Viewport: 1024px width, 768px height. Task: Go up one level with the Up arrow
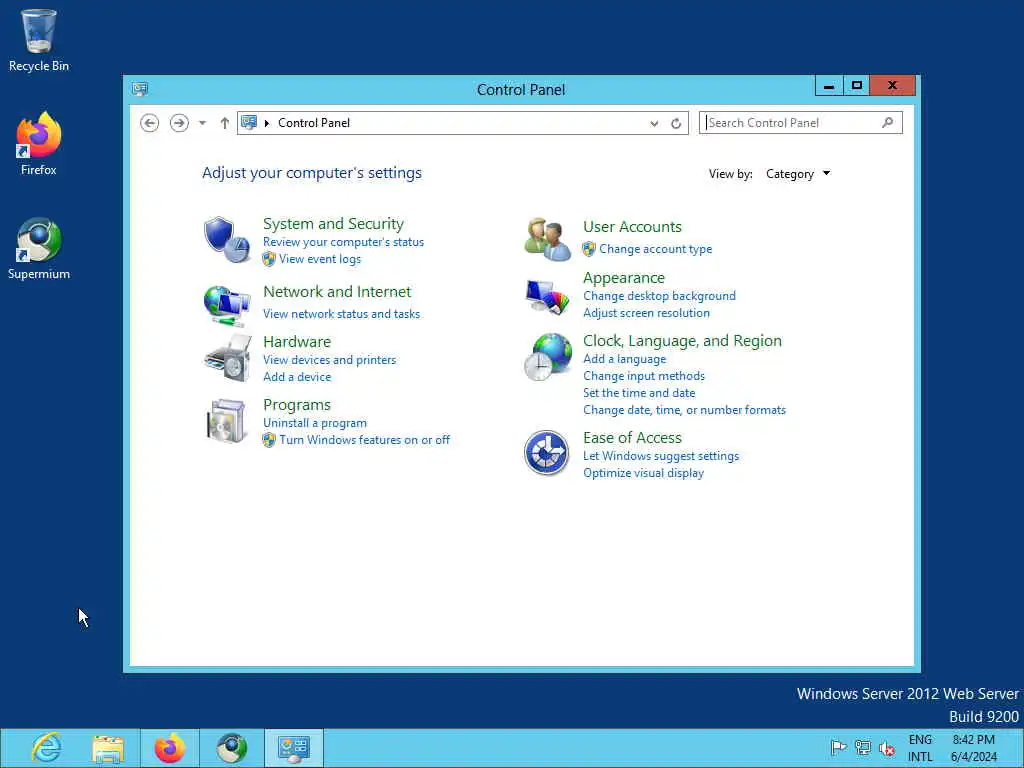[x=224, y=123]
